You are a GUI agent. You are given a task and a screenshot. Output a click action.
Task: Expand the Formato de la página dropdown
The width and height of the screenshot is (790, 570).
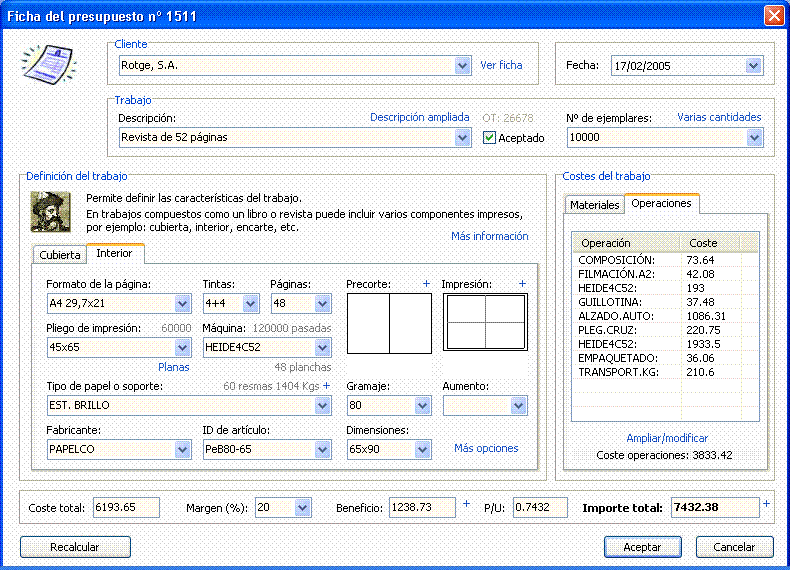(182, 304)
